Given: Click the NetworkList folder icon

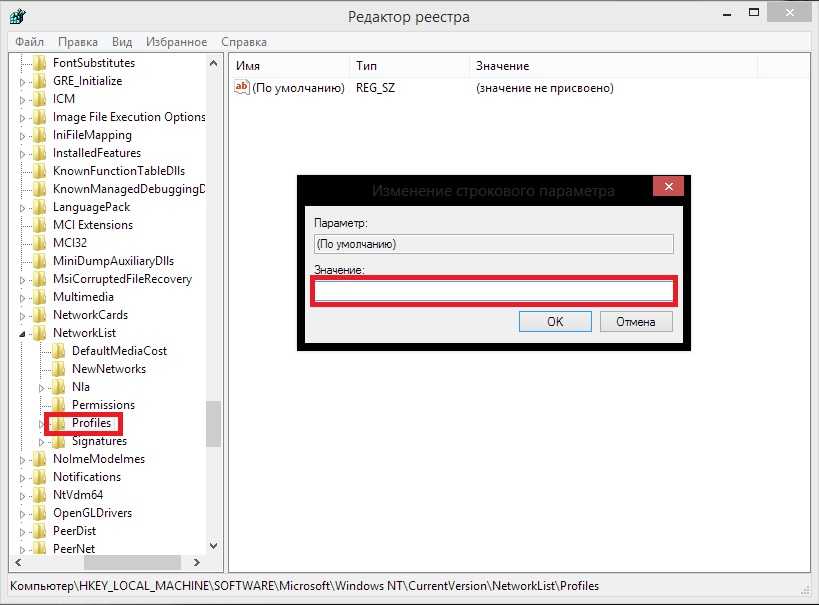Looking at the screenshot, I should (40, 333).
